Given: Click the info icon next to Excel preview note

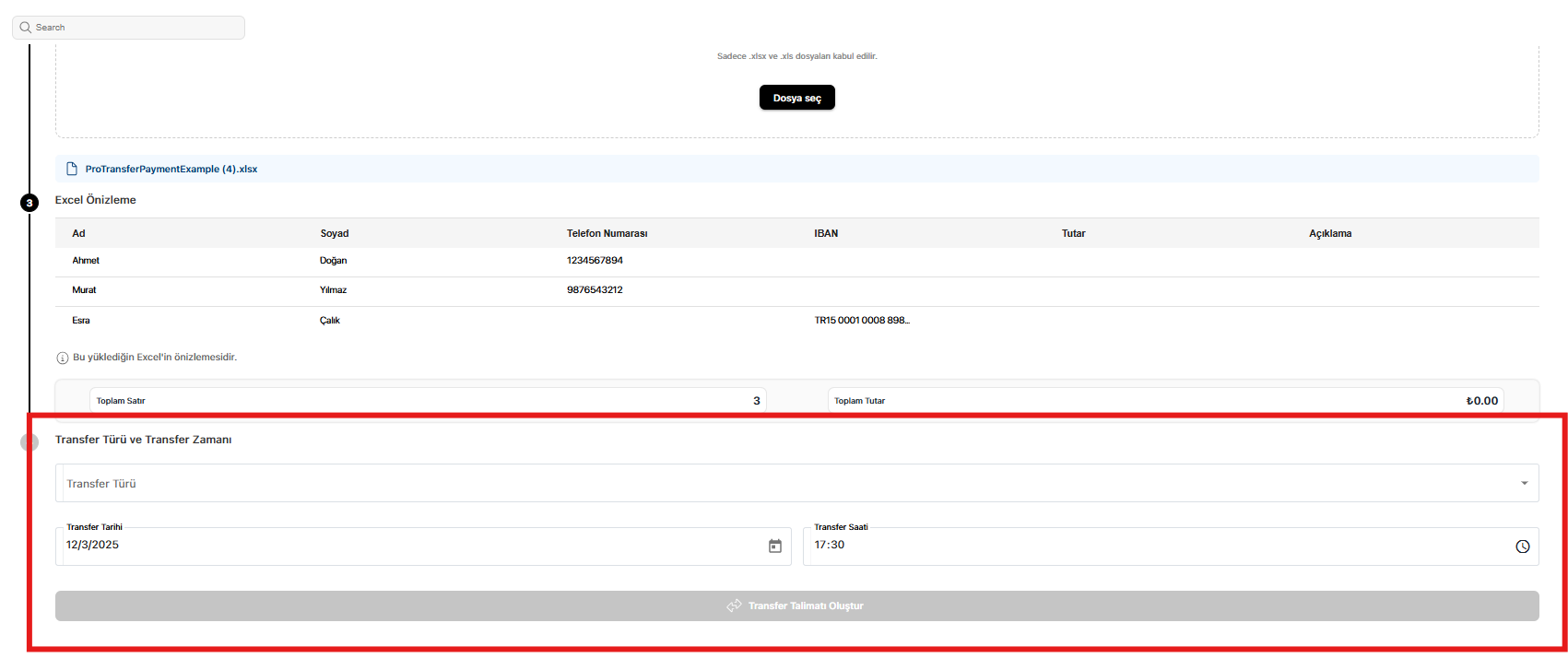Looking at the screenshot, I should (x=63, y=358).
